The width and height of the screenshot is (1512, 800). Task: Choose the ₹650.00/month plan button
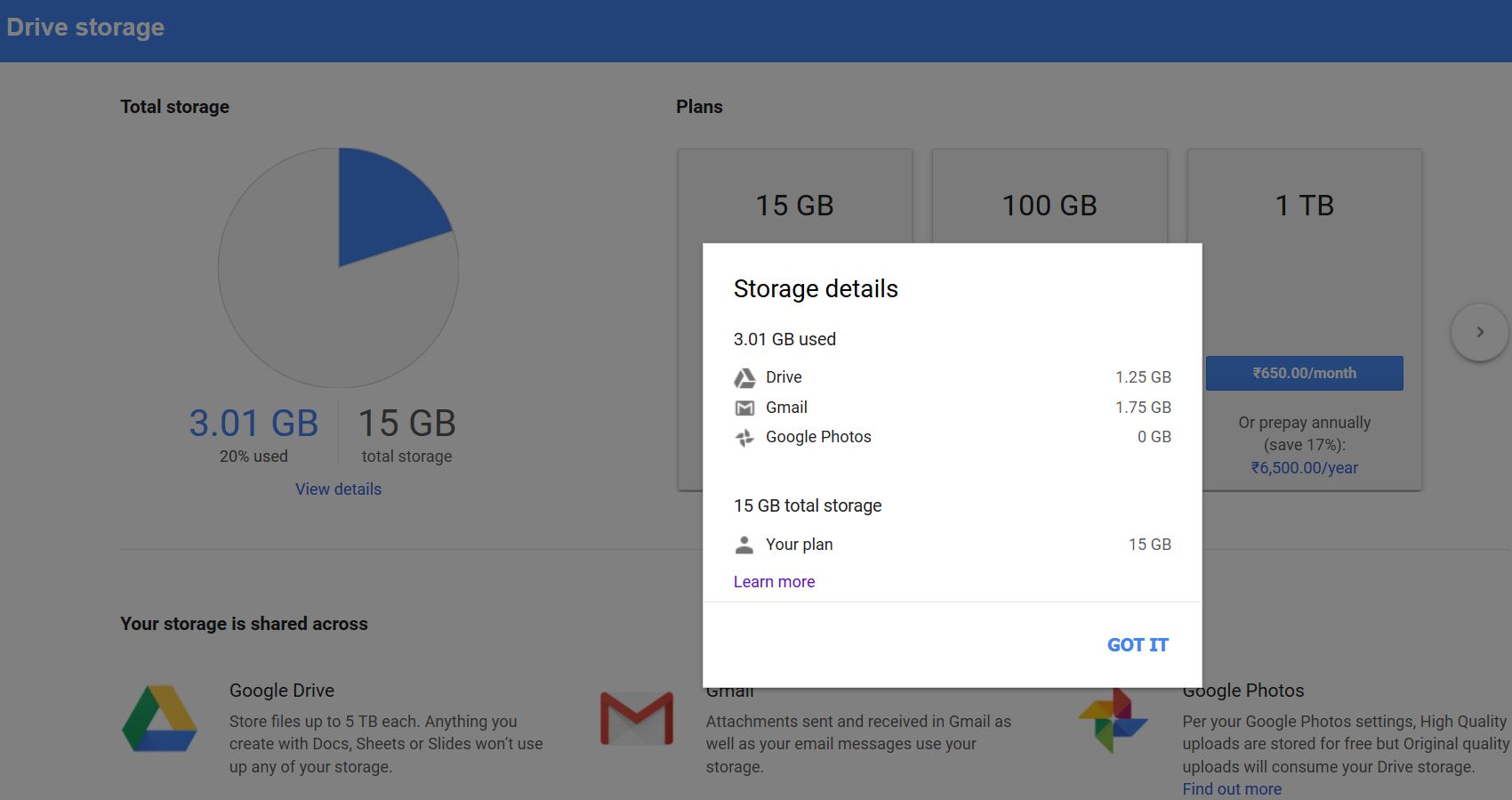(x=1305, y=374)
